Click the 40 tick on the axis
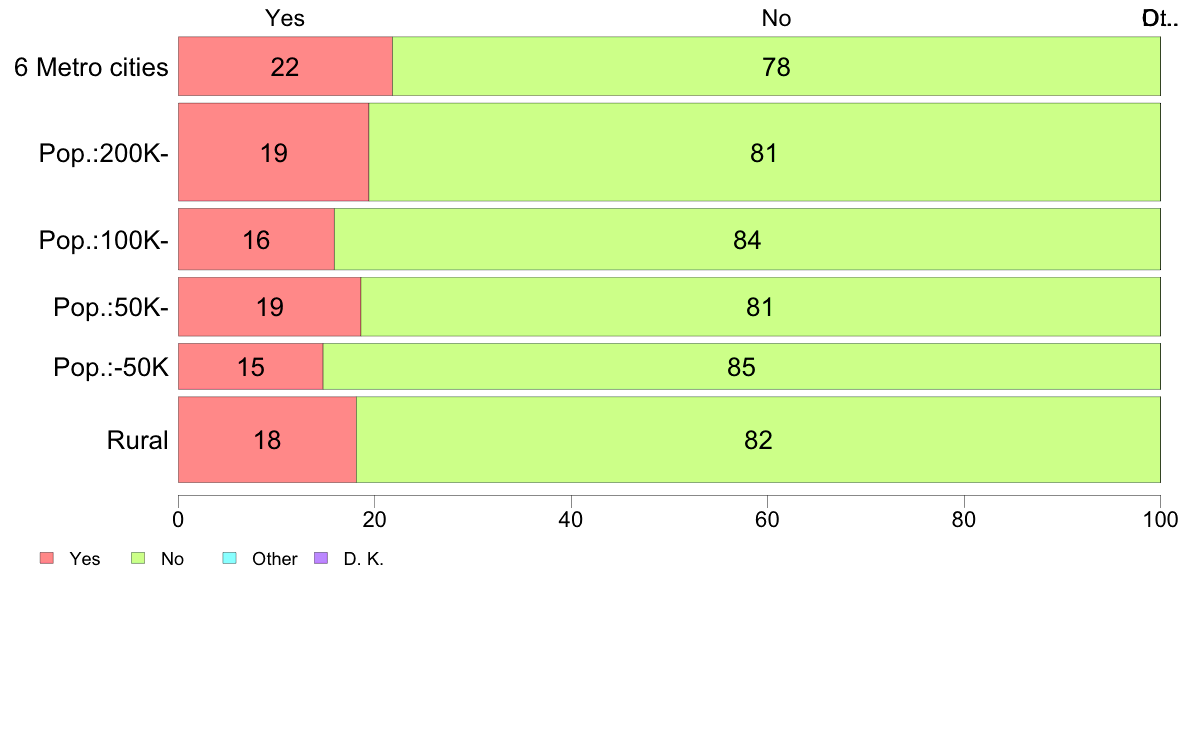Viewport: 1188px width, 736px height. [571, 519]
